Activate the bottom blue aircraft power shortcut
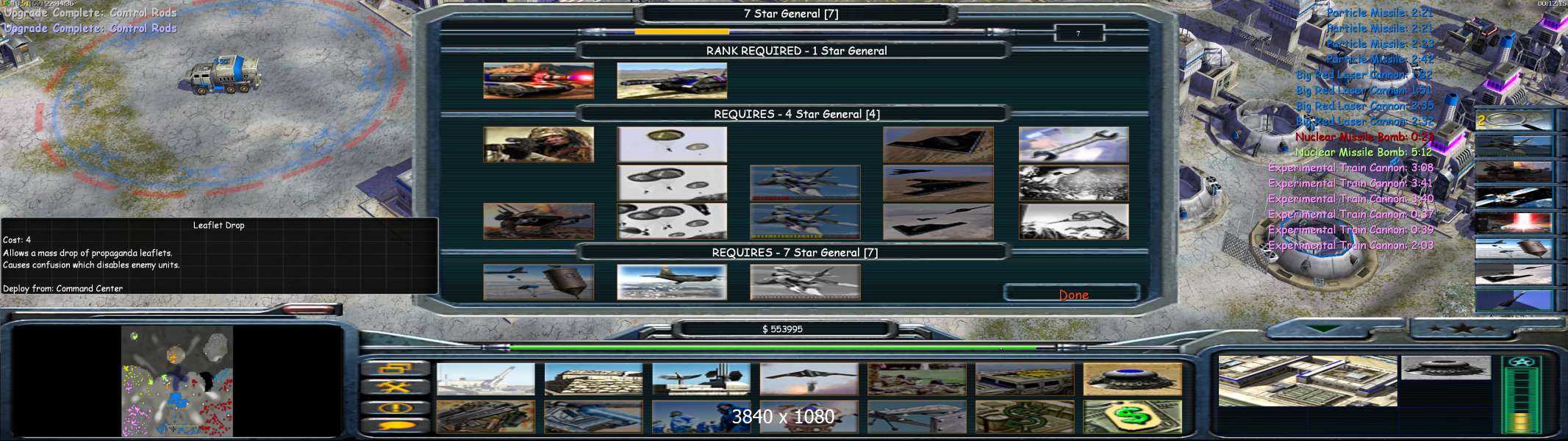Screen dimensions: 1568x441 point(1514,300)
